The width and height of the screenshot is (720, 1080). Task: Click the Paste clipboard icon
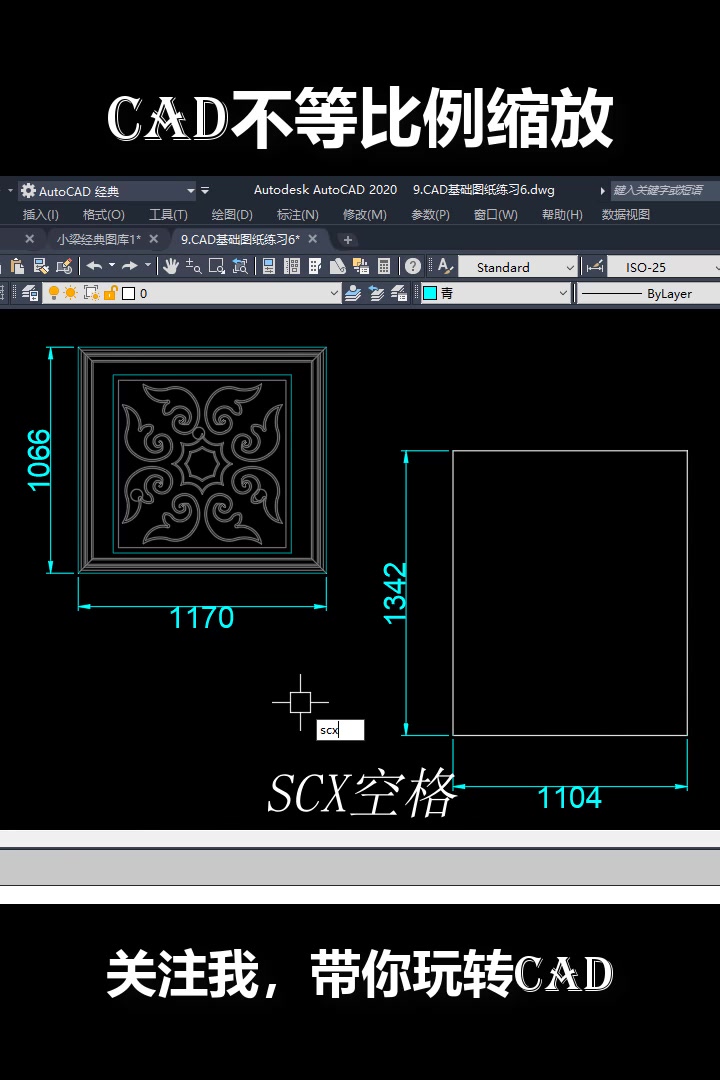click(x=17, y=266)
